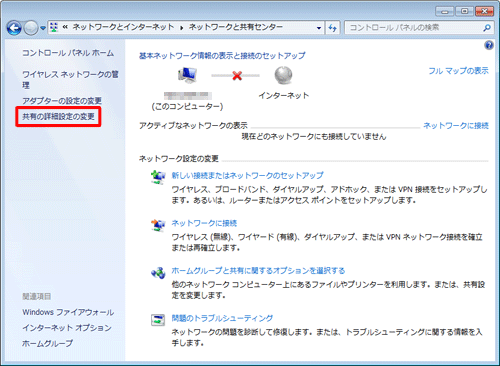This screenshot has height=366, width=500.
Task: Expand the address bar history dropdown
Action: coord(319,28)
